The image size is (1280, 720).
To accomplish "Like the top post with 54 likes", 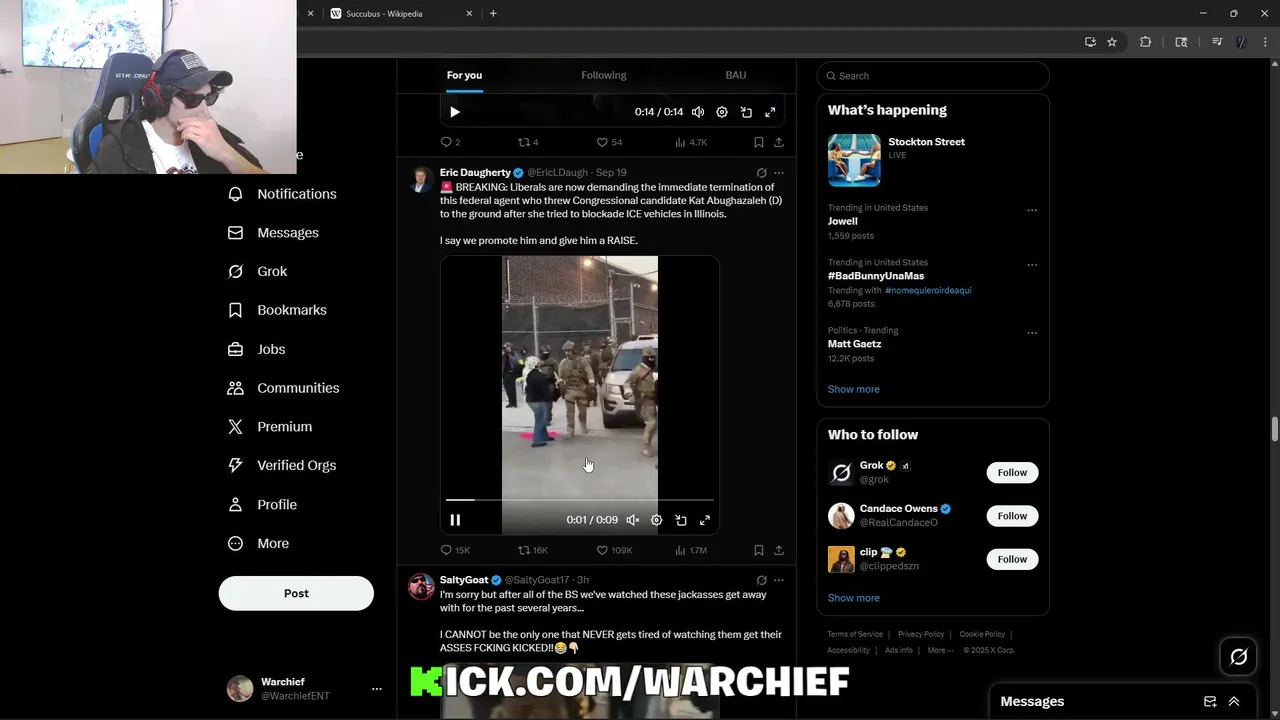I will point(609,142).
